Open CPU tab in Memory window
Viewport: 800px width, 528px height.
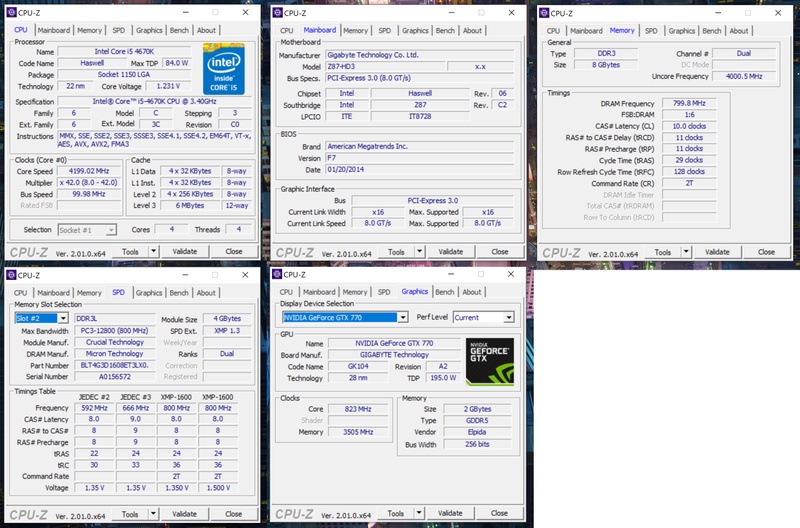coord(553,31)
